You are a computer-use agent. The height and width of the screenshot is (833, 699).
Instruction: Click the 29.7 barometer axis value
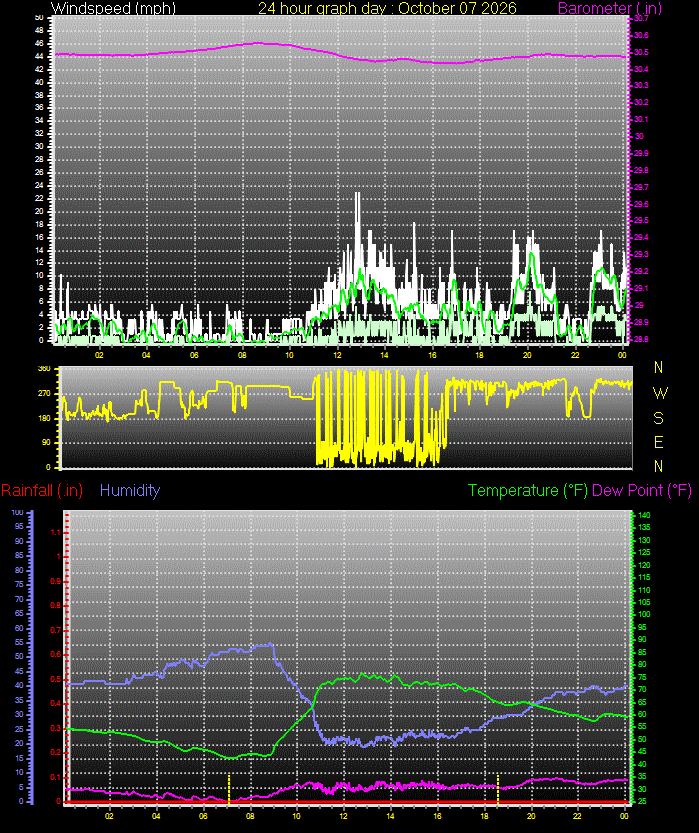(641, 187)
